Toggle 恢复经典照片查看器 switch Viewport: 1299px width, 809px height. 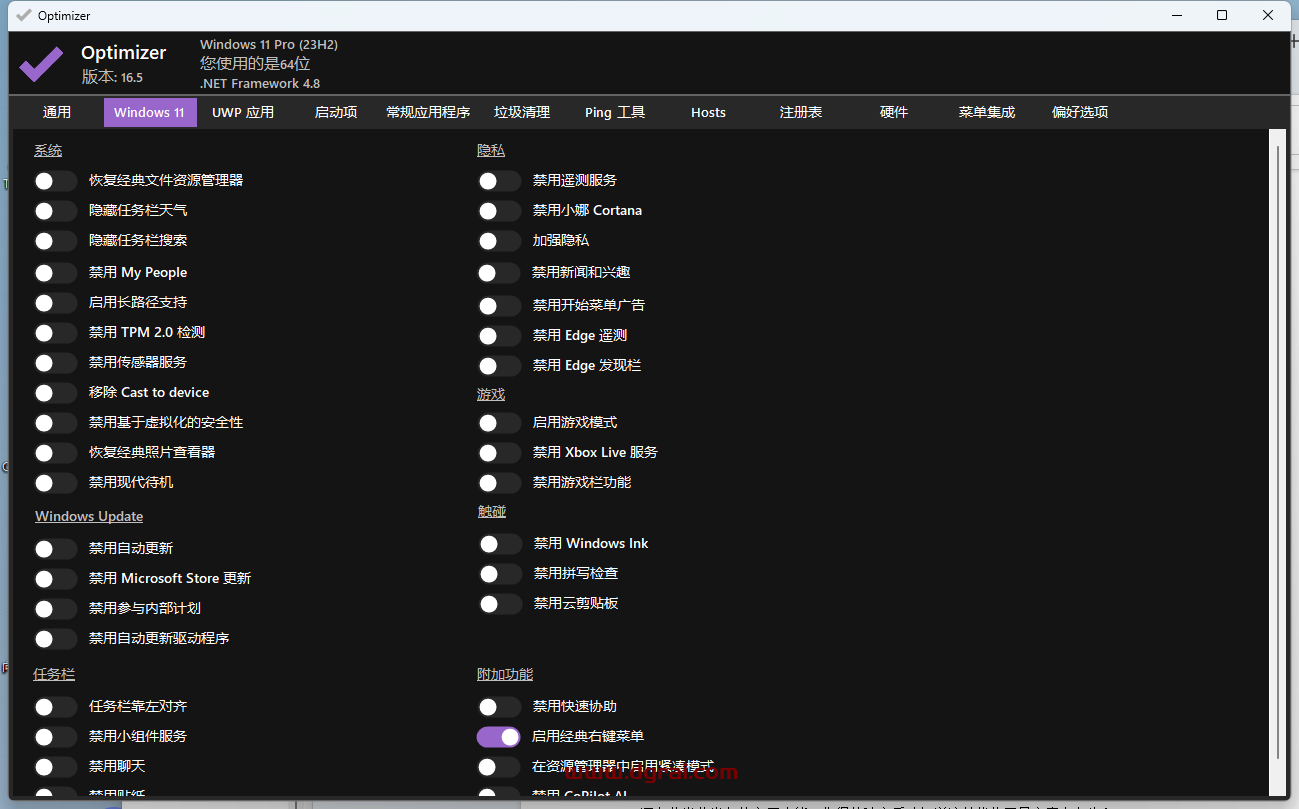(x=55, y=453)
